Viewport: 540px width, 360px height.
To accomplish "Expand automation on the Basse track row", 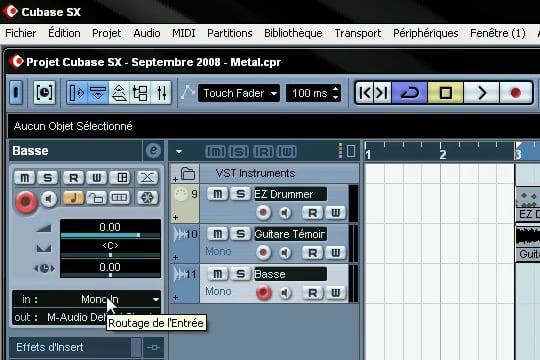I will point(175,297).
